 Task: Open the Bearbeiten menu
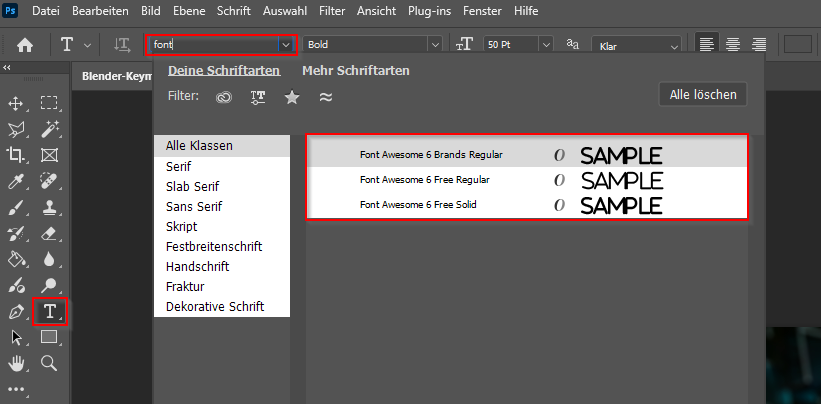point(100,10)
